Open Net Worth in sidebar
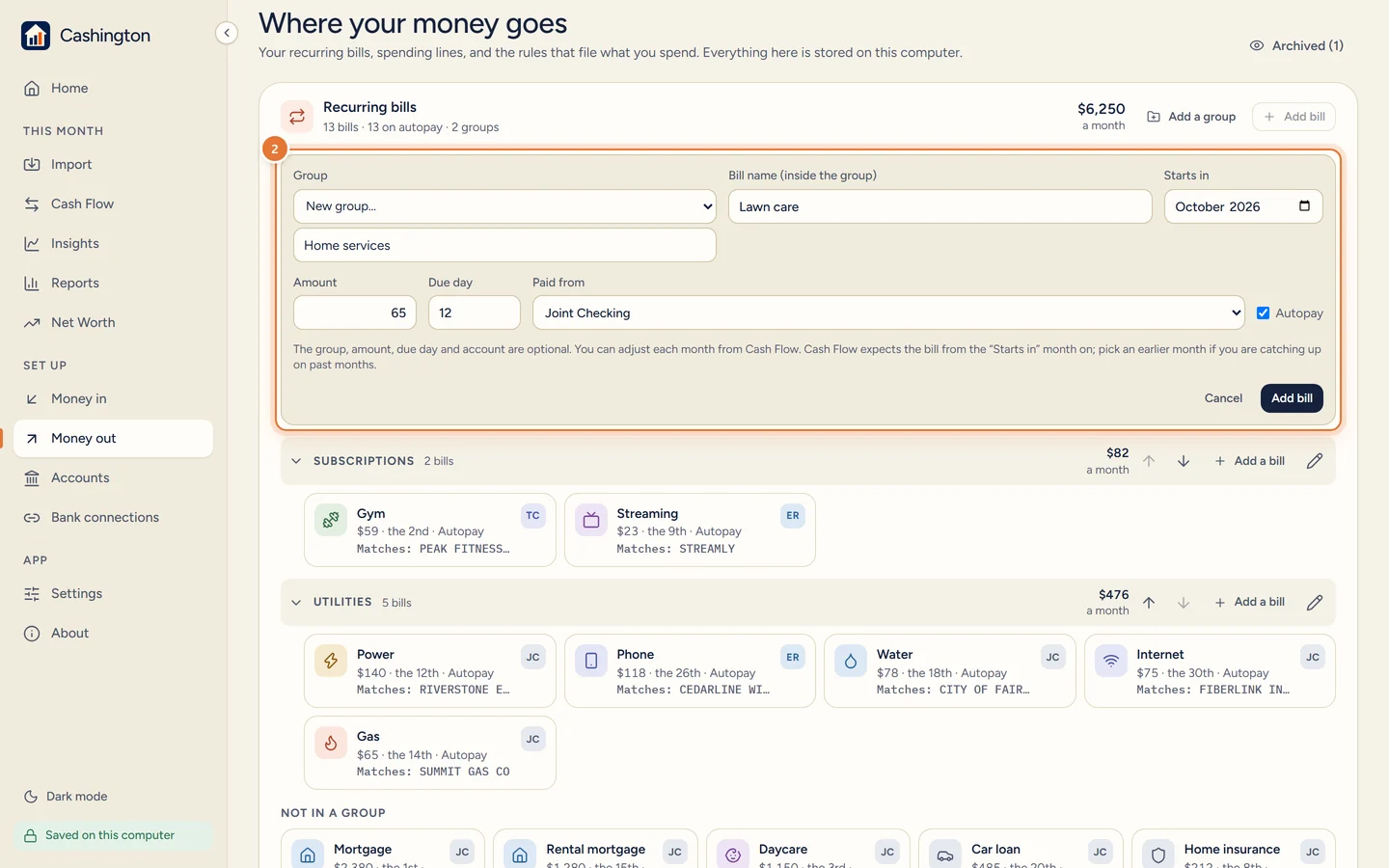 tap(113, 322)
